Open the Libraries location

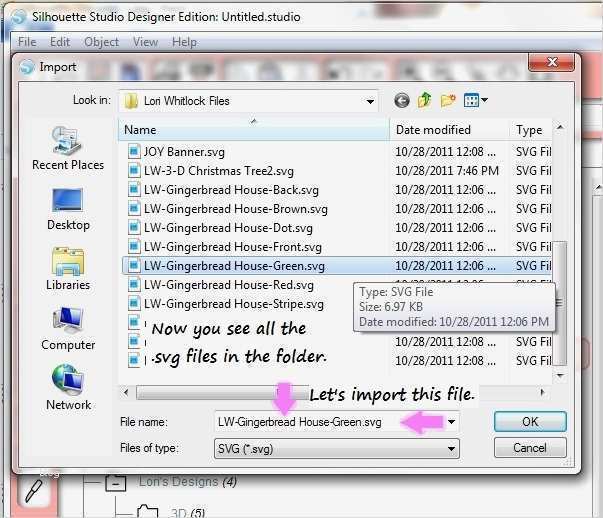(68, 269)
